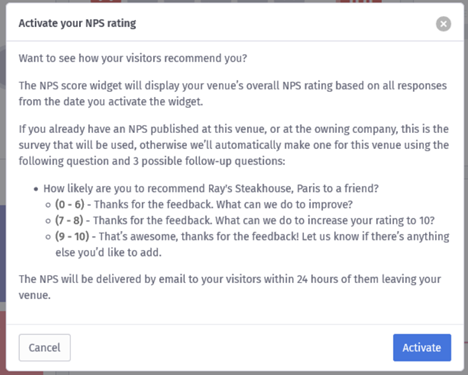468x375 pixels.
Task: Click the 'NPS score widget will display' paragraph
Action: click(233, 93)
